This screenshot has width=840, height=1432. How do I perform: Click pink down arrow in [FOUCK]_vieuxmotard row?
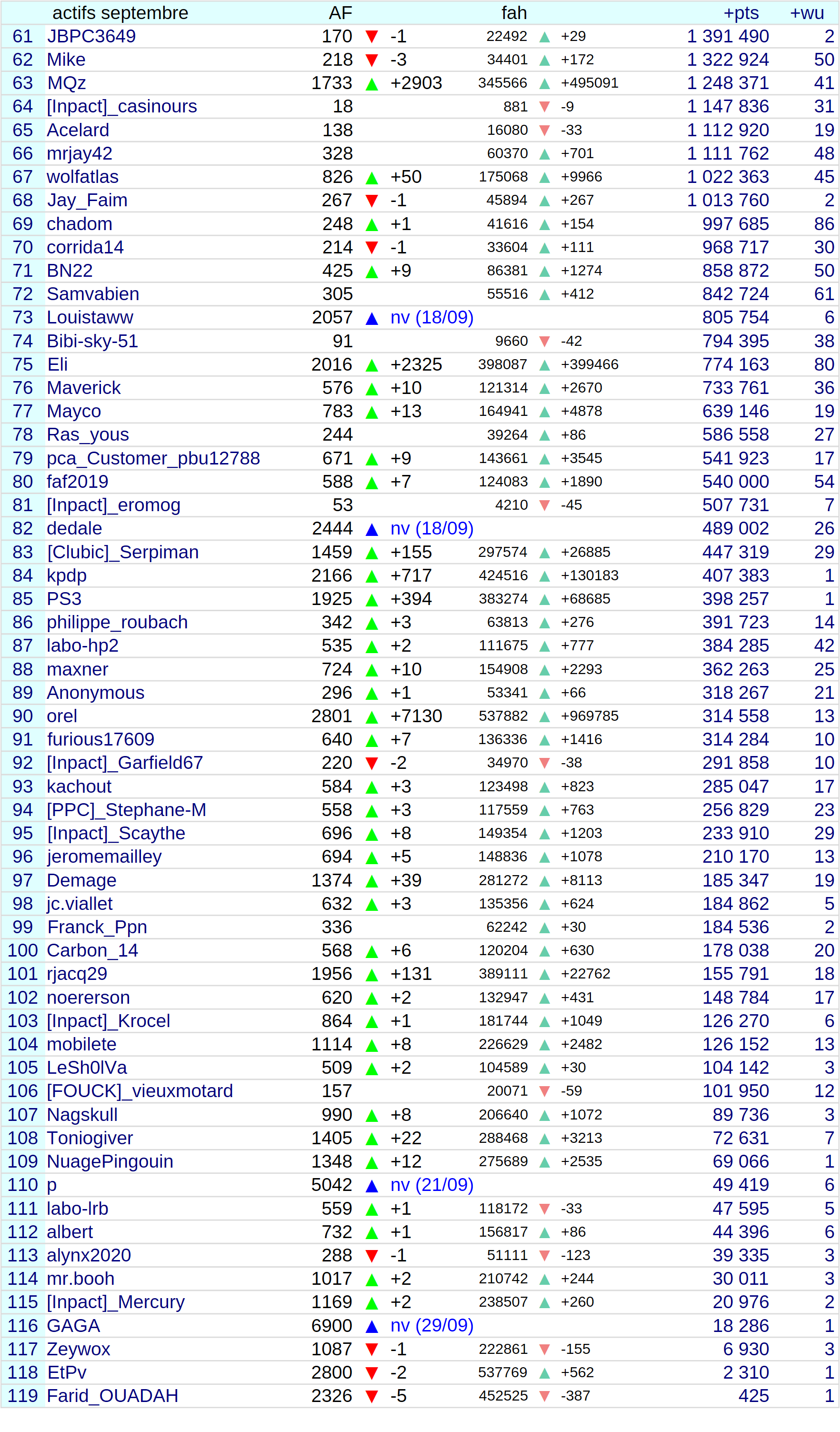click(x=544, y=1091)
